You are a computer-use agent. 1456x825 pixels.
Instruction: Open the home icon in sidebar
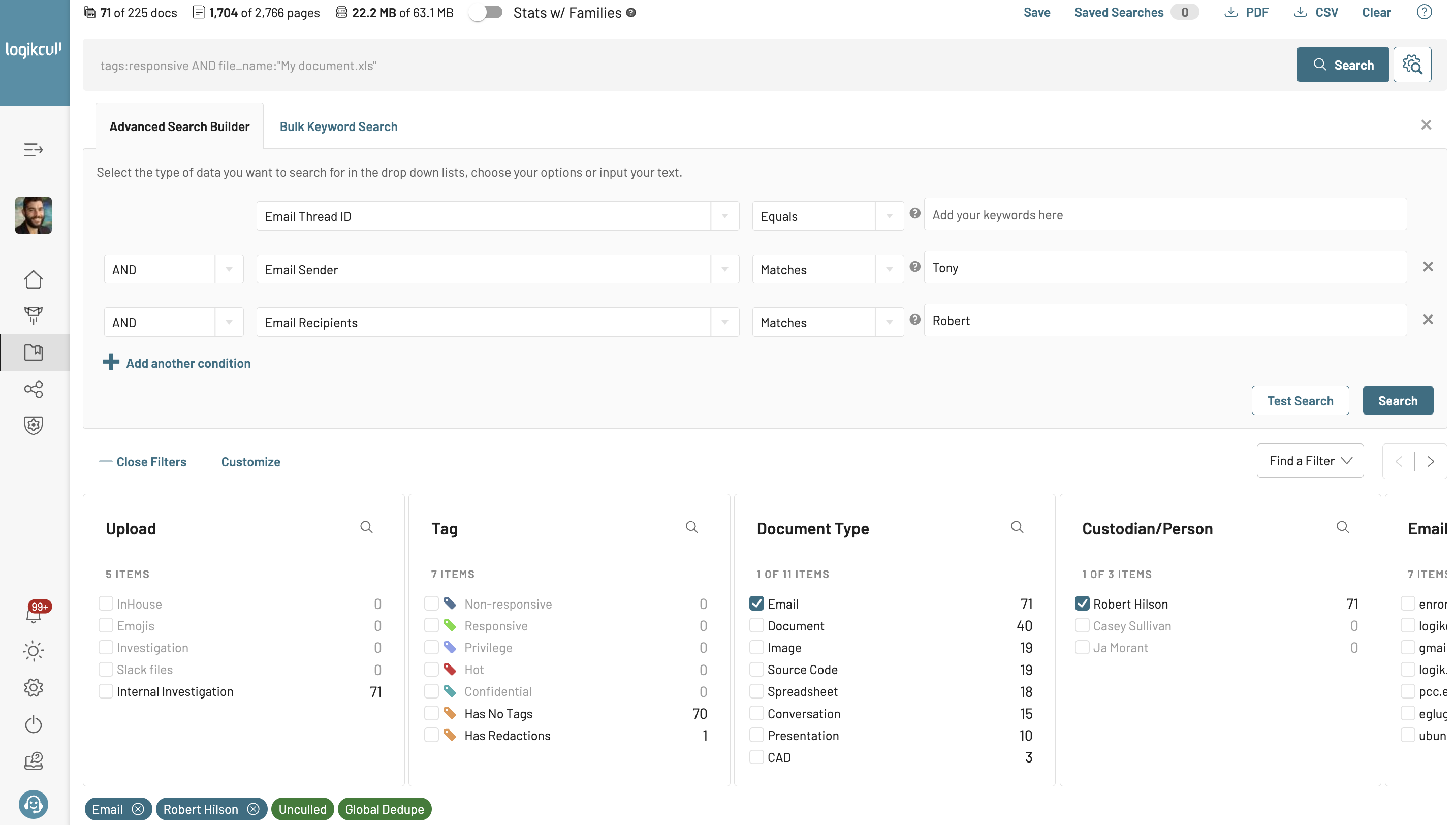[x=34, y=279]
